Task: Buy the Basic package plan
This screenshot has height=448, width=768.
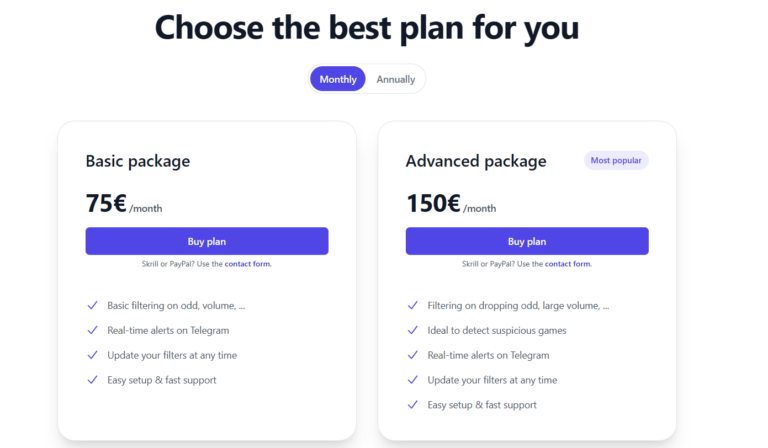Action: (x=207, y=241)
